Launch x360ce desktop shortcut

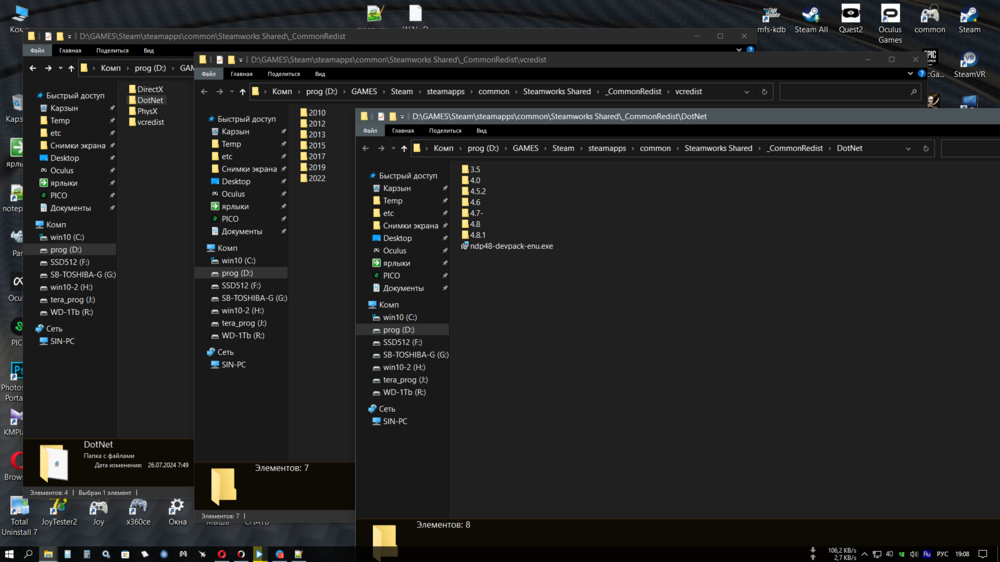point(138,513)
